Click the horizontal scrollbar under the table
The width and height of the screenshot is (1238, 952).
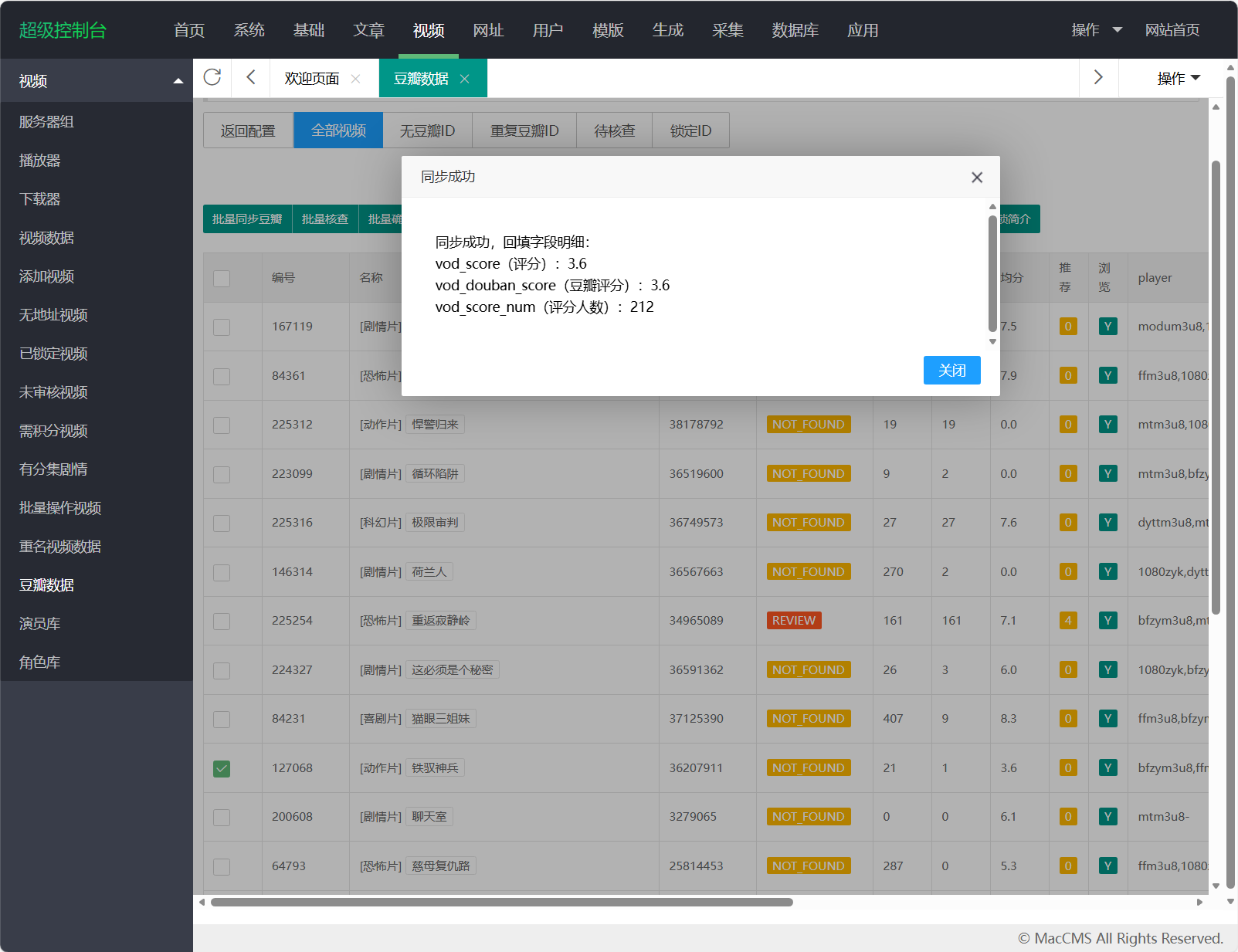[502, 902]
